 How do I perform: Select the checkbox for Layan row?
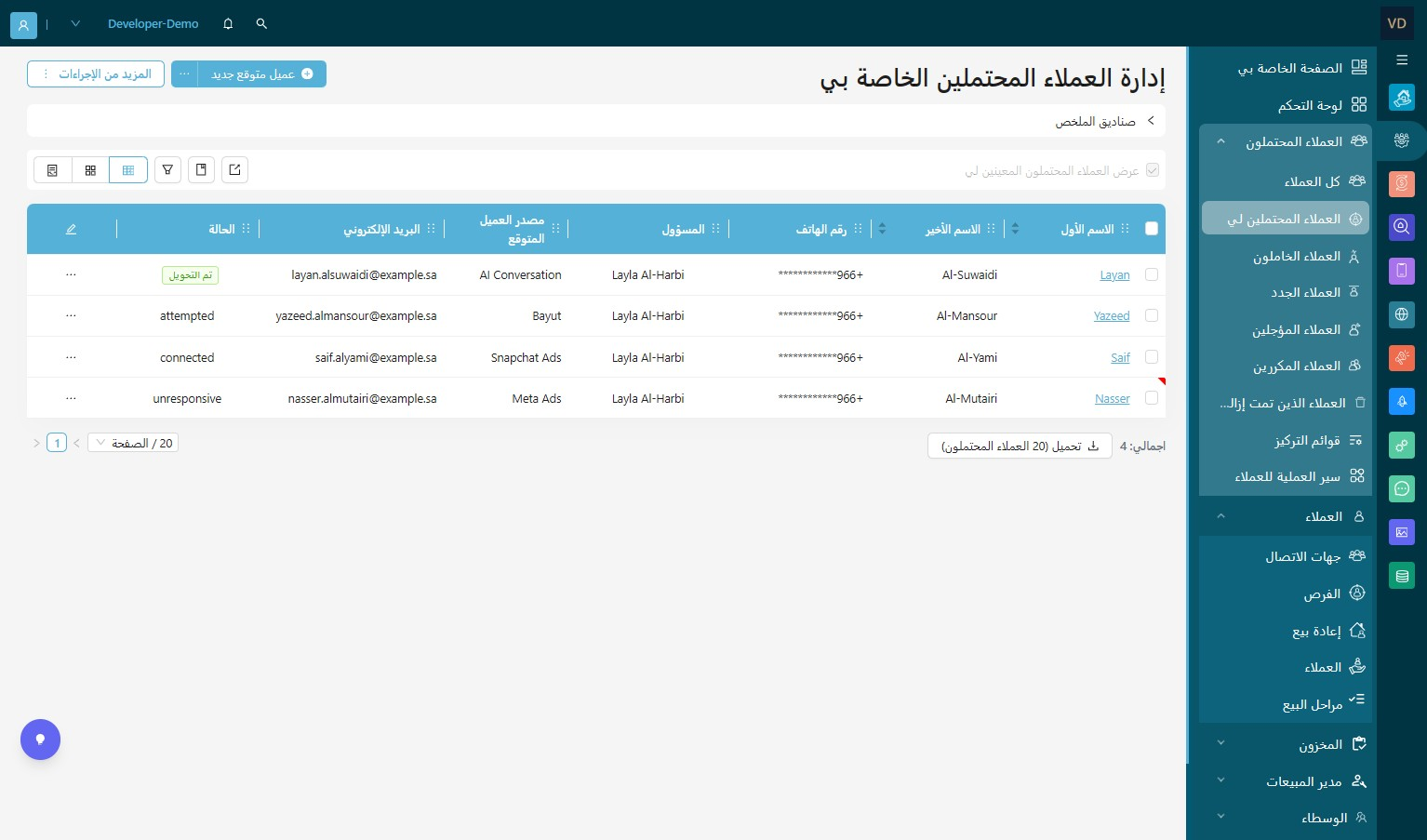tap(1151, 275)
